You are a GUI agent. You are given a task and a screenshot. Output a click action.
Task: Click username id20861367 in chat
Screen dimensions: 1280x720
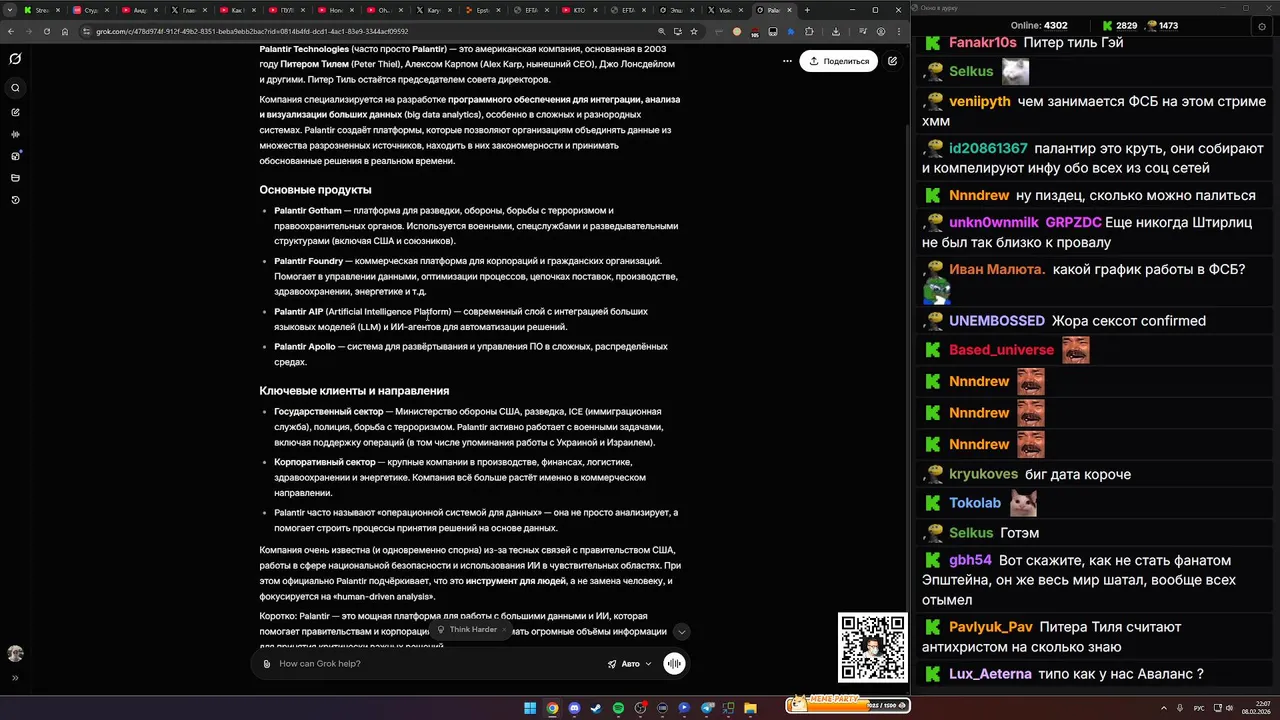click(x=988, y=148)
